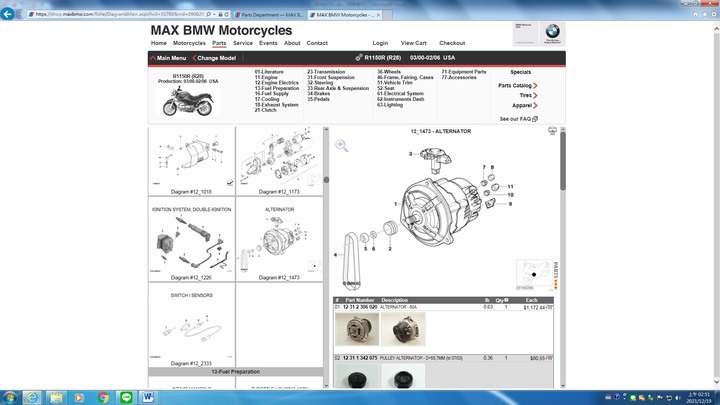Open the help icon next to the Qty column

click(x=506, y=300)
